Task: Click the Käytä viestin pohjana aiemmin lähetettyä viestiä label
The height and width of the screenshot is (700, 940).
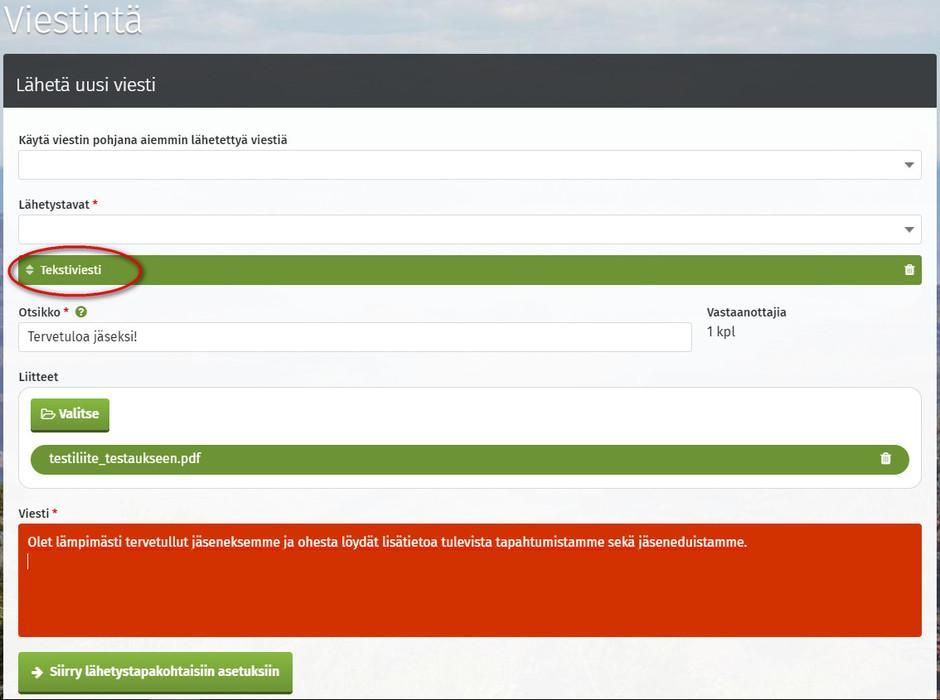Action: pos(153,140)
